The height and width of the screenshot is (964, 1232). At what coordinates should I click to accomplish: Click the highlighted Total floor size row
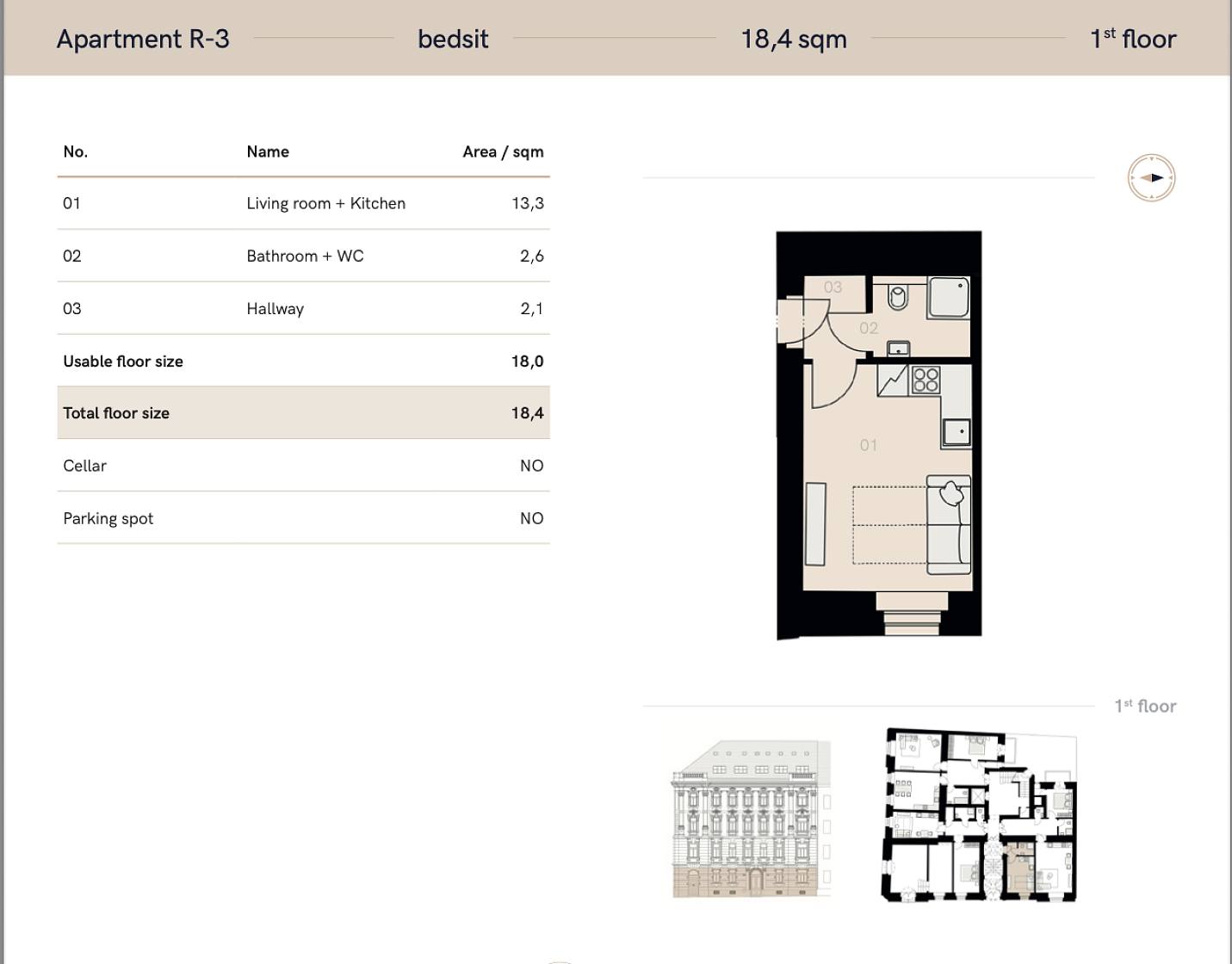(303, 413)
